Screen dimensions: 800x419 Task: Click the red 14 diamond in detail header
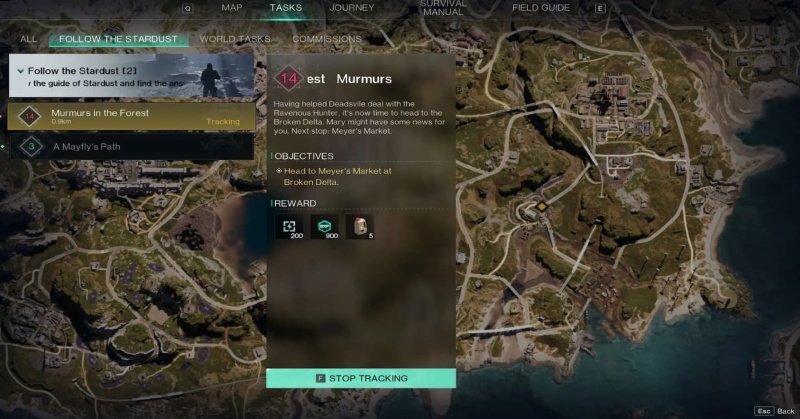click(288, 79)
